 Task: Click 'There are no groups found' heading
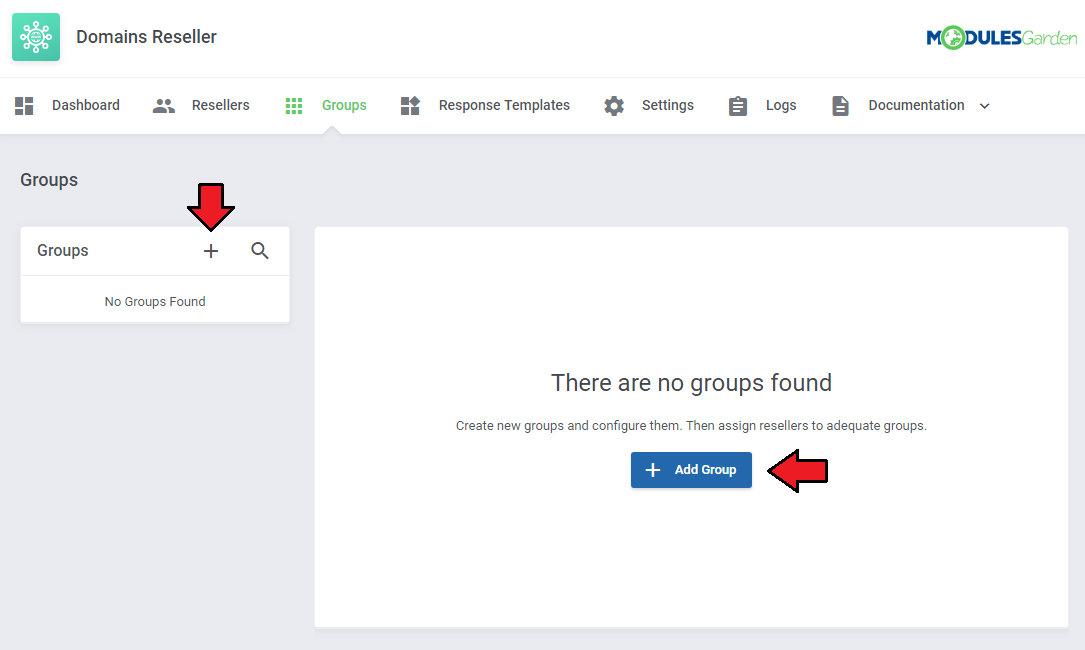(691, 383)
